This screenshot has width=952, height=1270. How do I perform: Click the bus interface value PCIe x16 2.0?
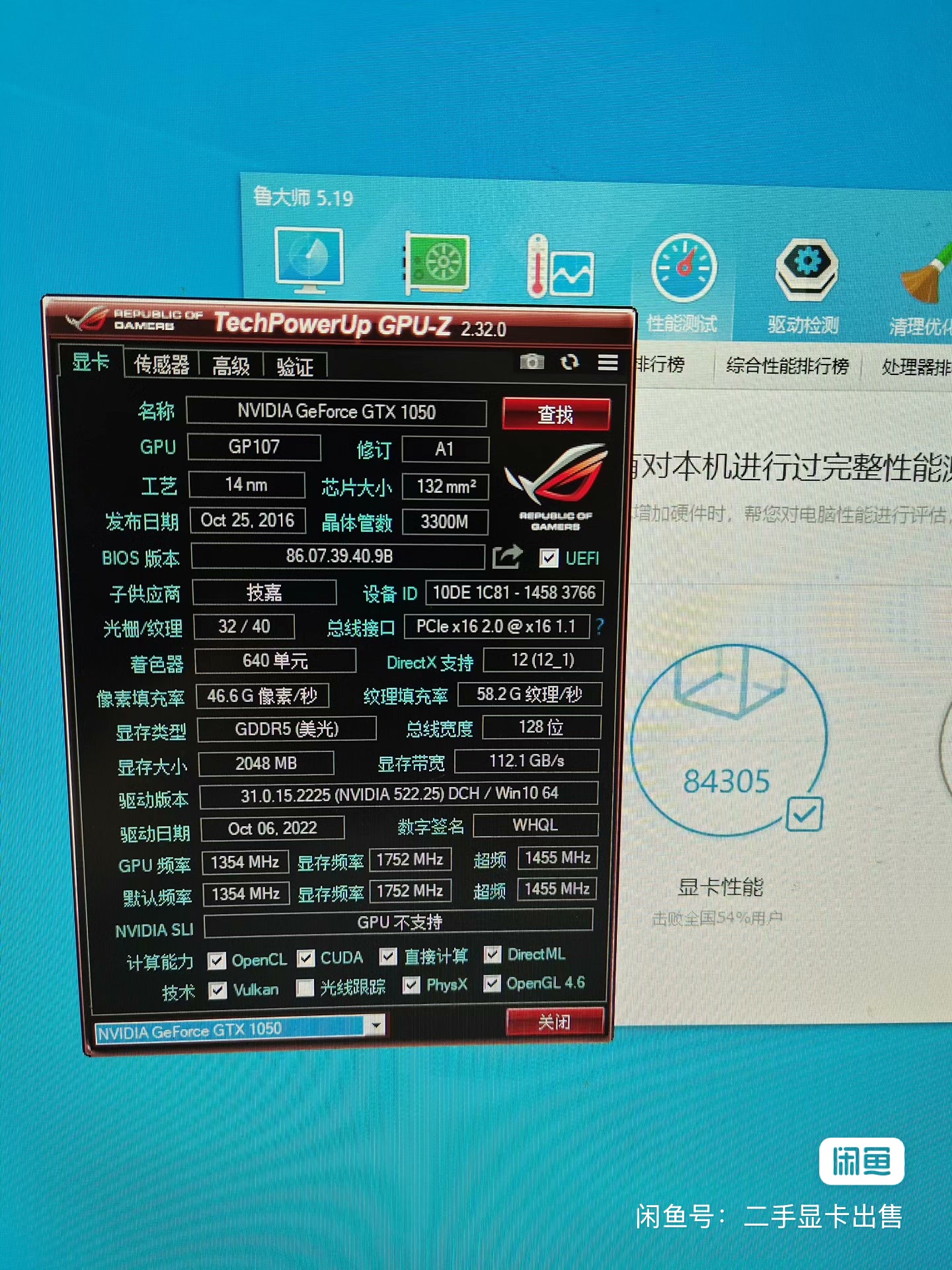click(x=496, y=626)
